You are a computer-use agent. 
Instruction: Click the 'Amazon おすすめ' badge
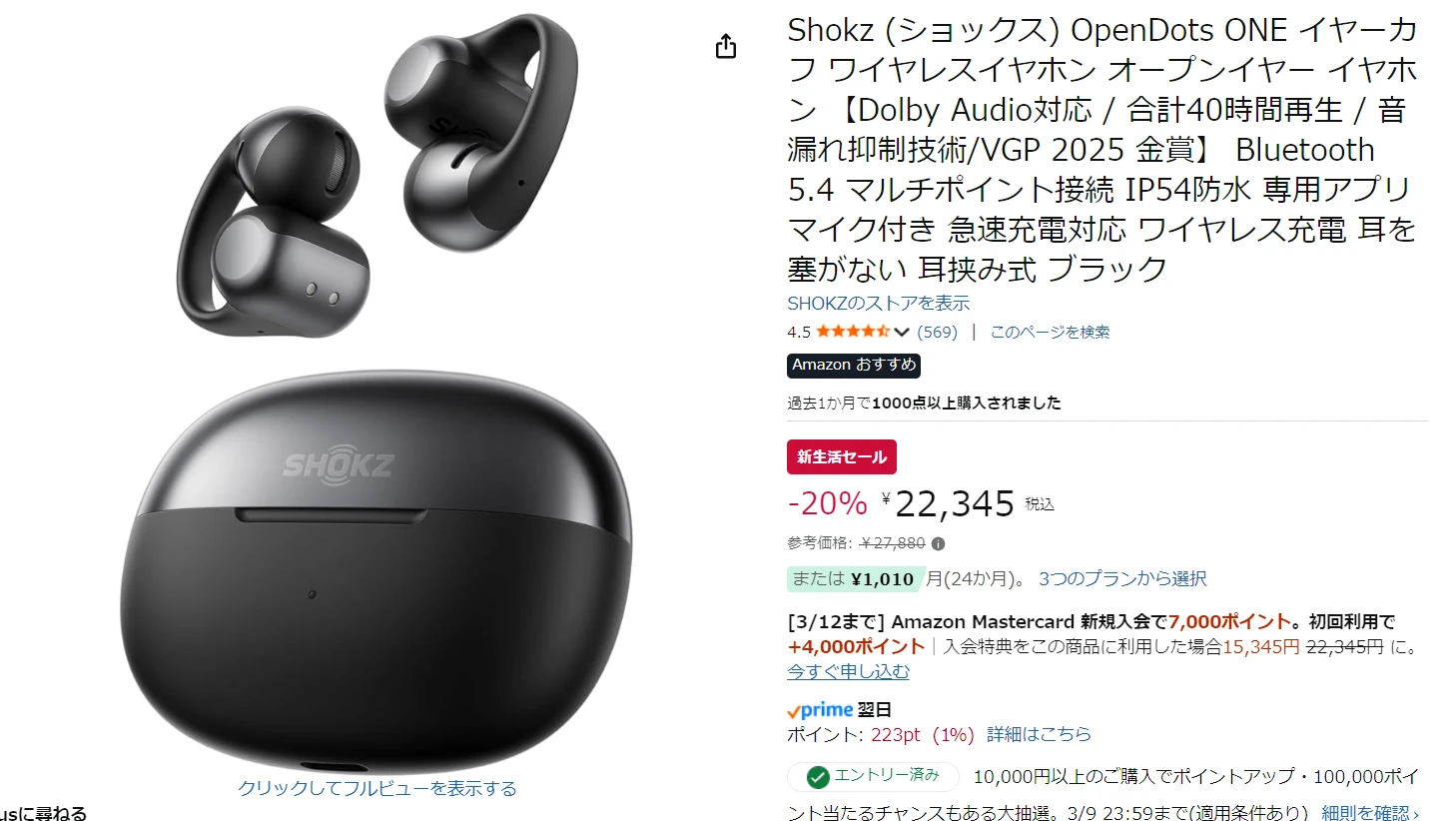coord(854,365)
